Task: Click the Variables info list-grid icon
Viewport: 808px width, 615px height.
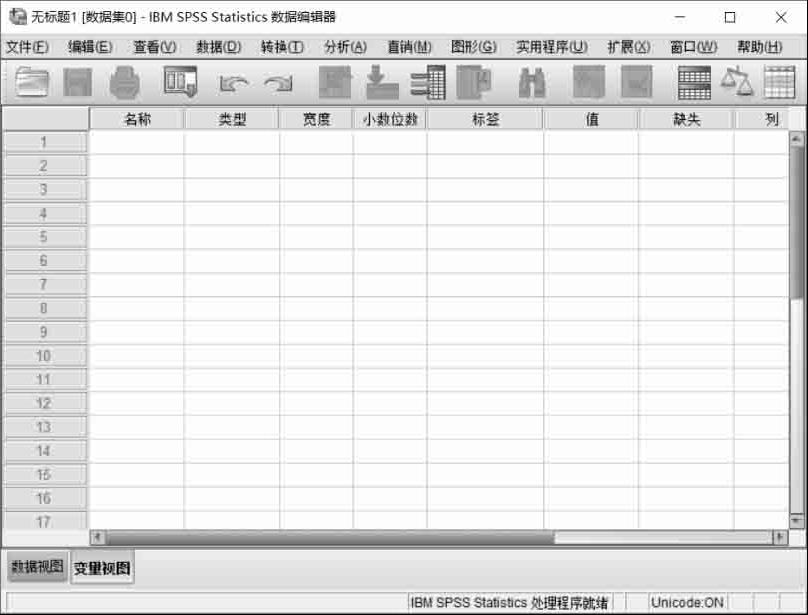Action: coord(428,82)
